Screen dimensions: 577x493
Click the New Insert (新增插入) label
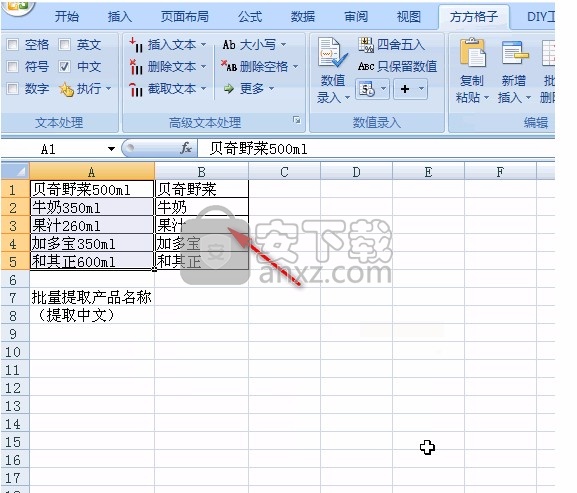point(514,89)
